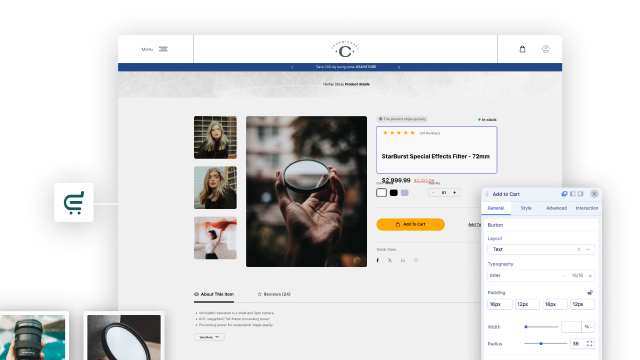Open the width unit % dropdown

588,327
